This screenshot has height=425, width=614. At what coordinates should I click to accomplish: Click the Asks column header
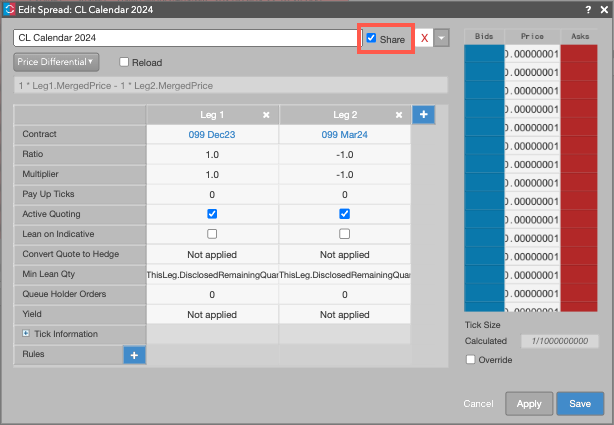coord(580,36)
